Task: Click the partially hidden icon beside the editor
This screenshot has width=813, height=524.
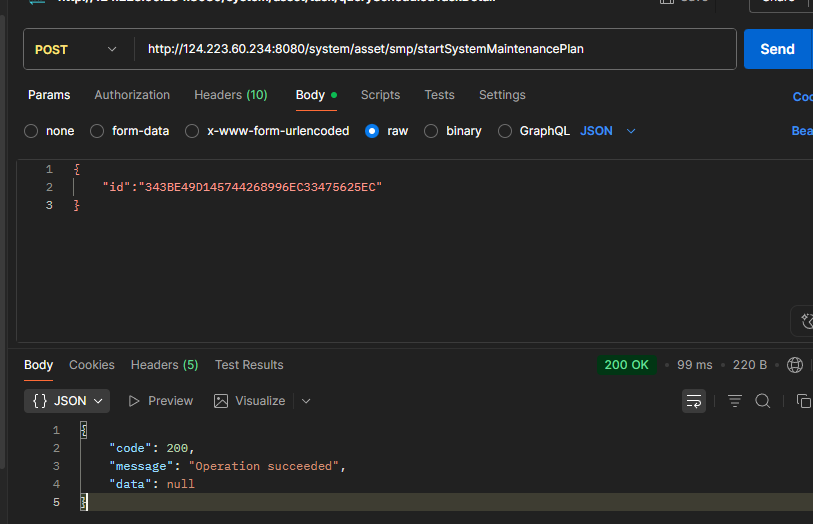Action: coord(804,321)
